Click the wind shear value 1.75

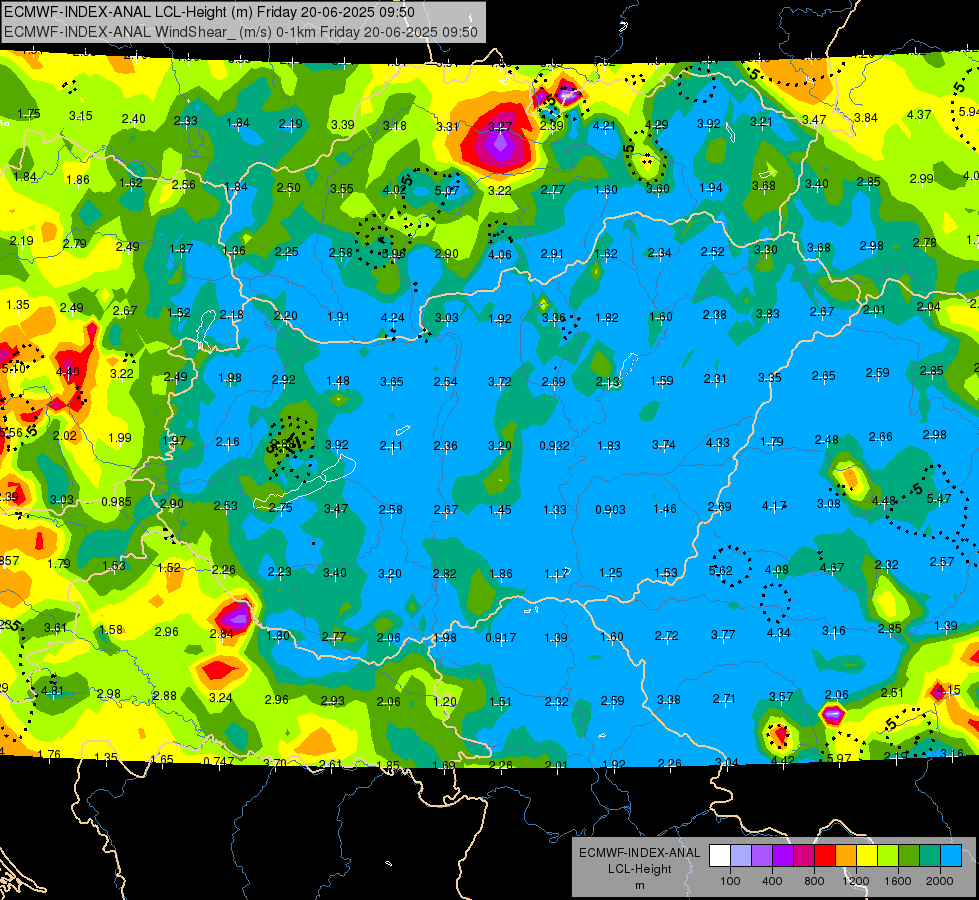click(x=29, y=114)
